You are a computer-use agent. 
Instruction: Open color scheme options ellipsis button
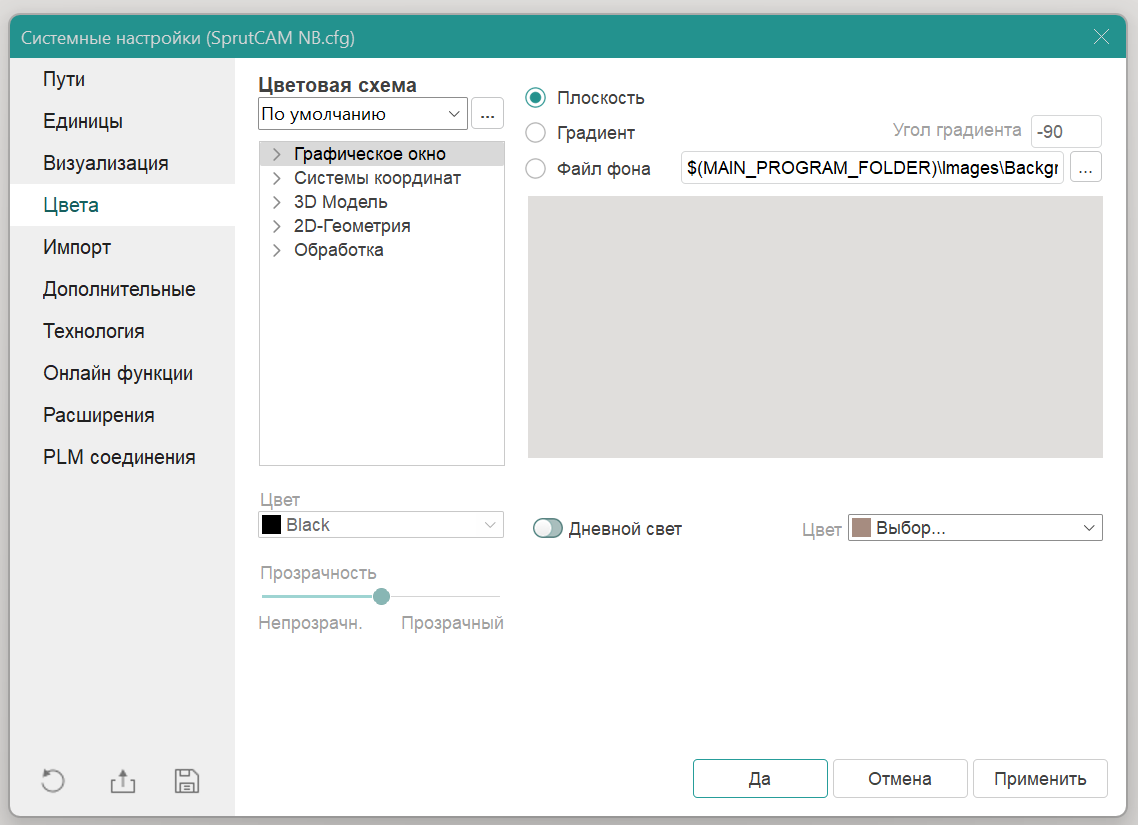click(x=487, y=114)
